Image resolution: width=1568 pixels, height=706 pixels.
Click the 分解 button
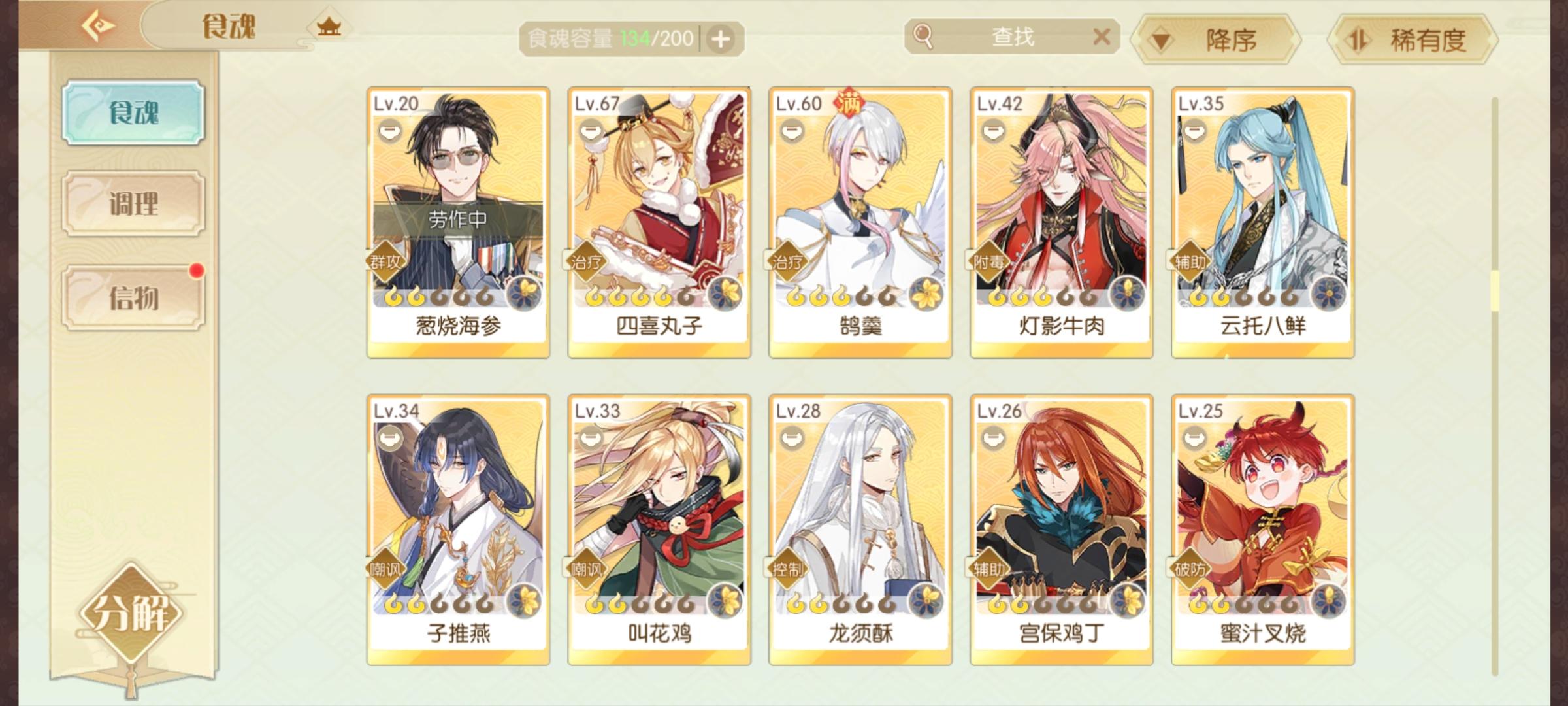(x=132, y=613)
